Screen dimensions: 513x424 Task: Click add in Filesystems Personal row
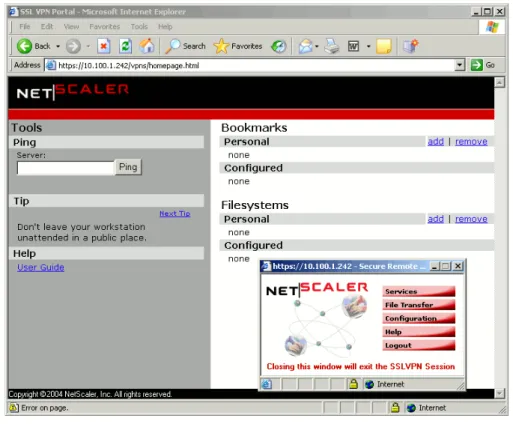pyautogui.click(x=435, y=219)
